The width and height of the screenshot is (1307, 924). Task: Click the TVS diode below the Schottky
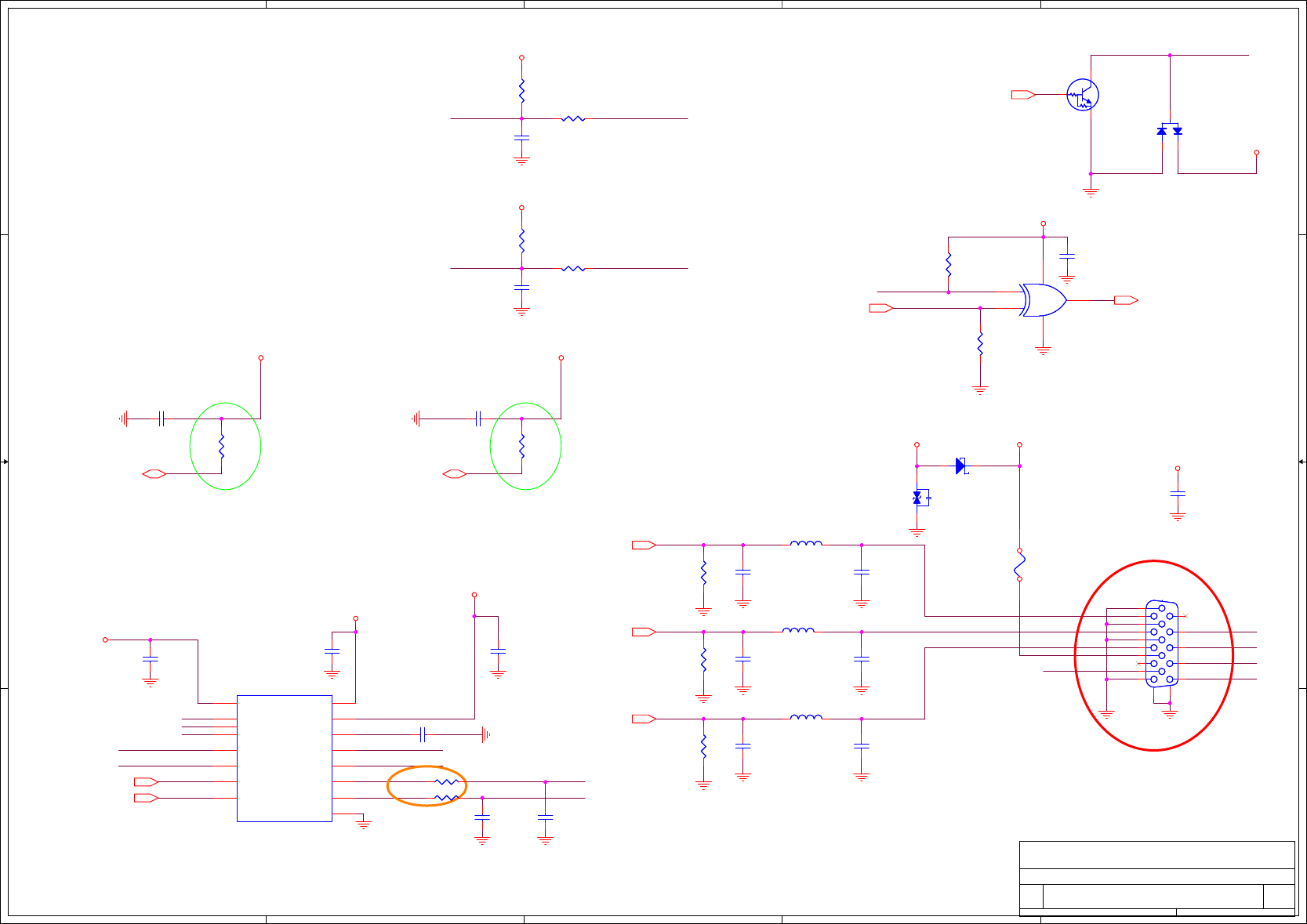coord(920,498)
